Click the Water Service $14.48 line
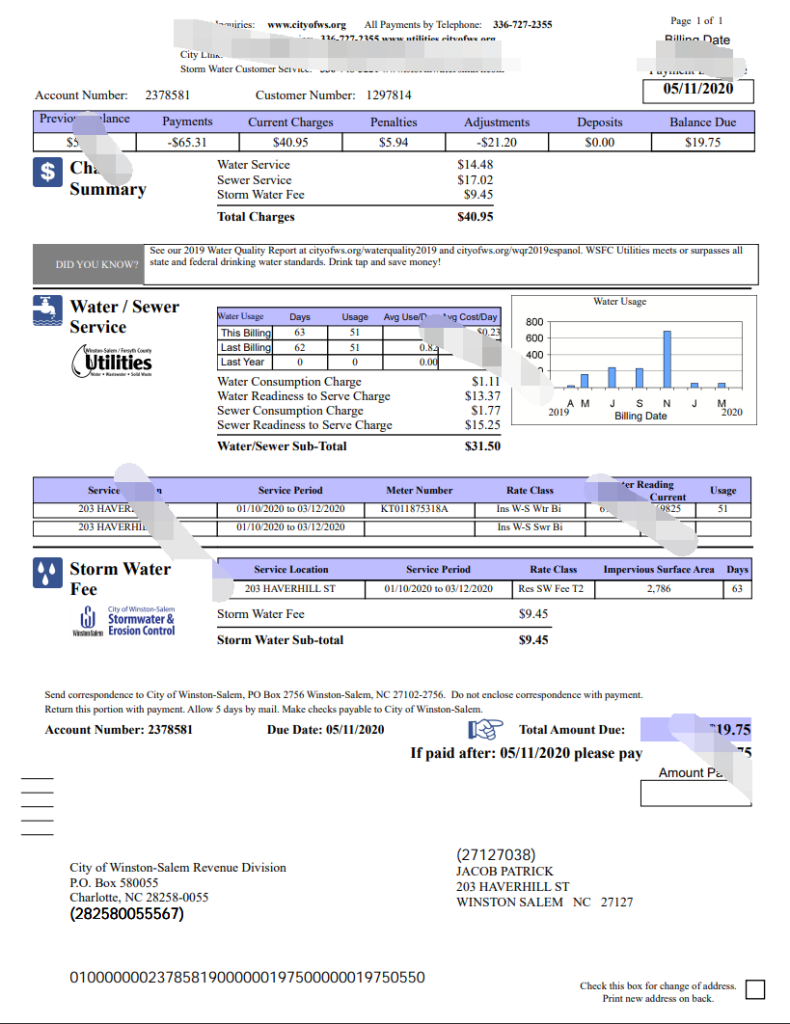790x1024 pixels. [355, 165]
